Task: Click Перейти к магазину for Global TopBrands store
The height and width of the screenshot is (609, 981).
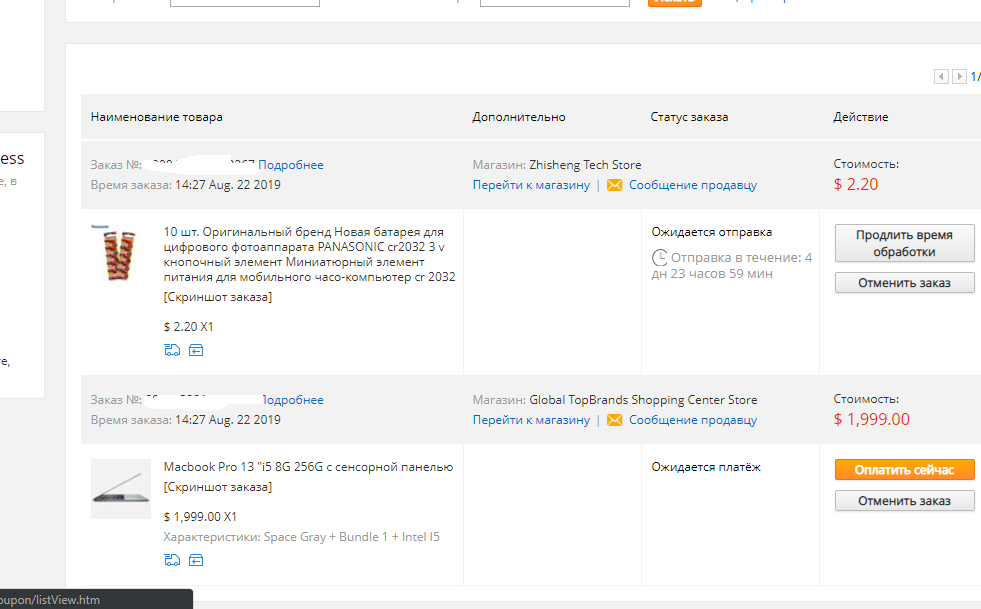Action: tap(531, 420)
